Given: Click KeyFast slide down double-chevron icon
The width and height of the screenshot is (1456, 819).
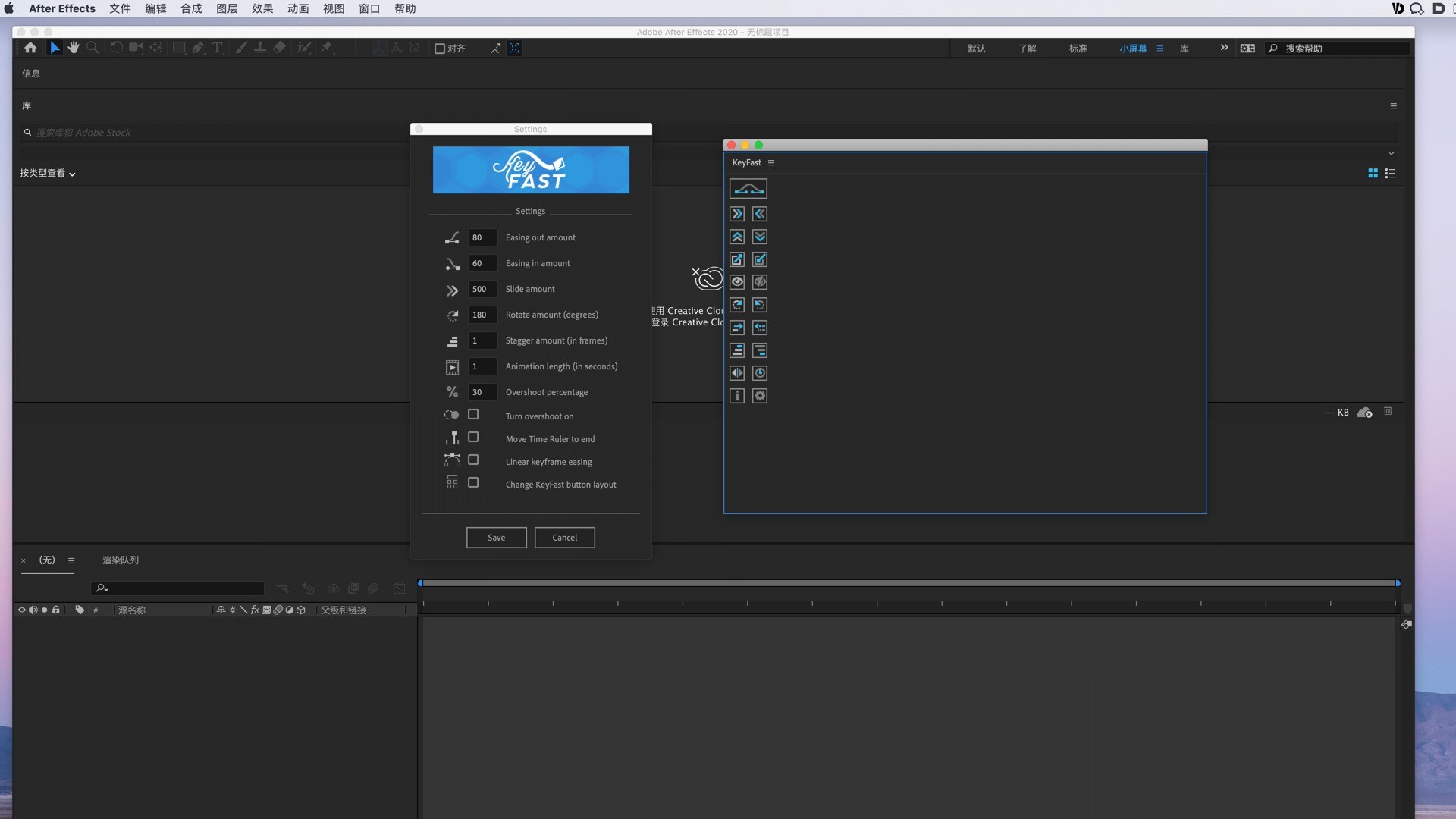Looking at the screenshot, I should 760,237.
